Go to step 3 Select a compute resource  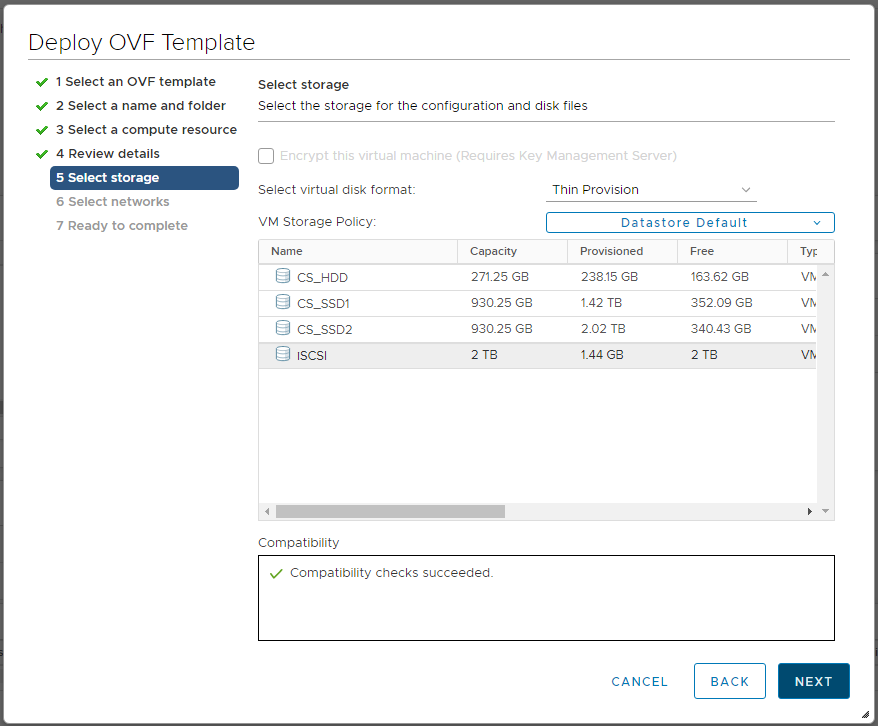pyautogui.click(x=146, y=130)
